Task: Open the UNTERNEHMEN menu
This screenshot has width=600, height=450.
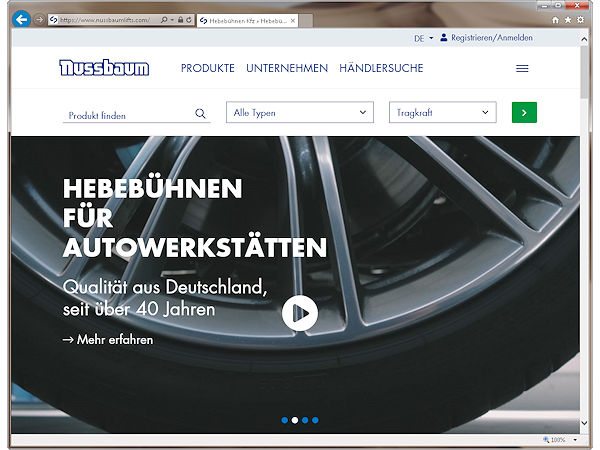Action: pos(287,68)
